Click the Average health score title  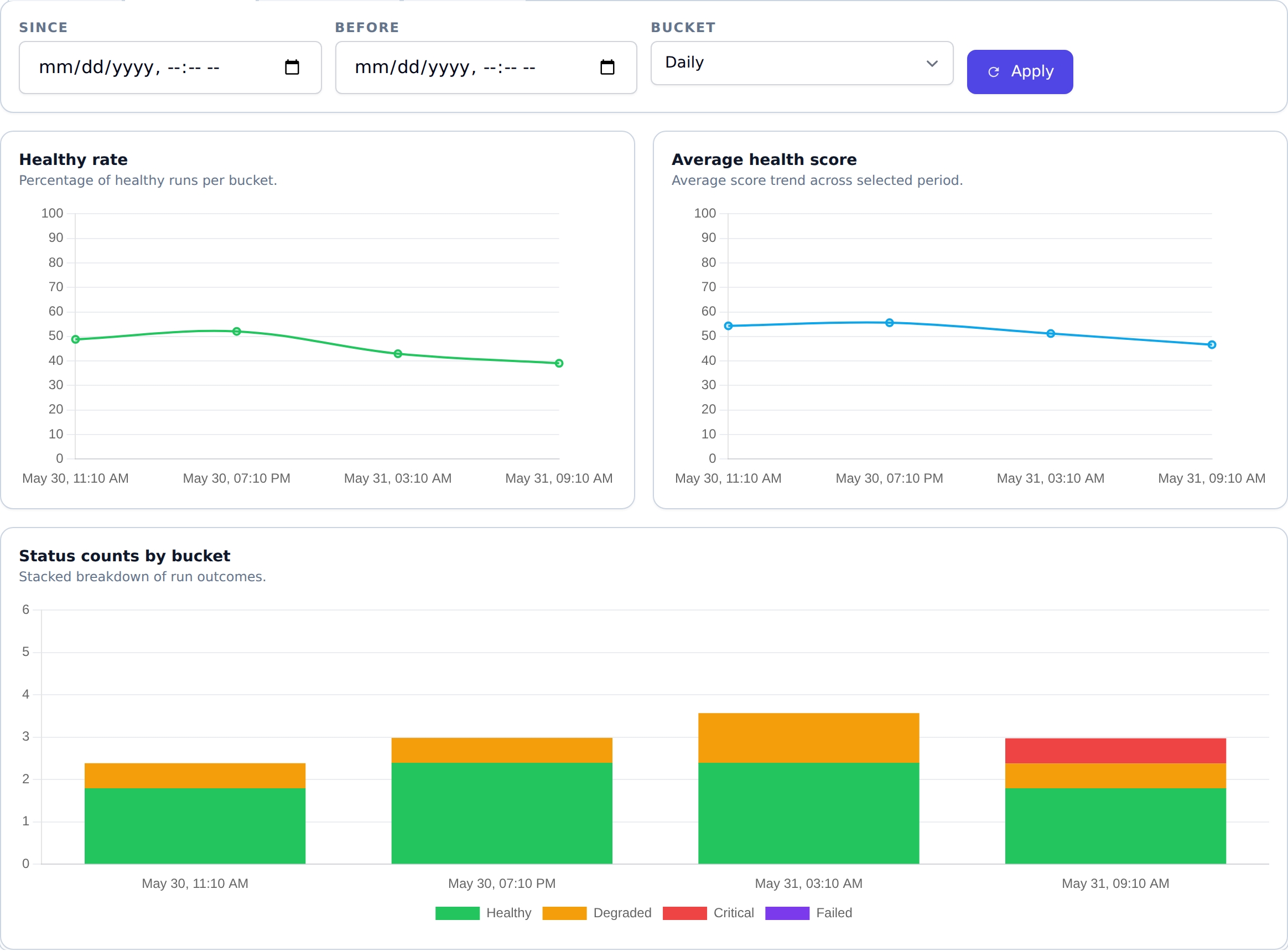[x=764, y=159]
